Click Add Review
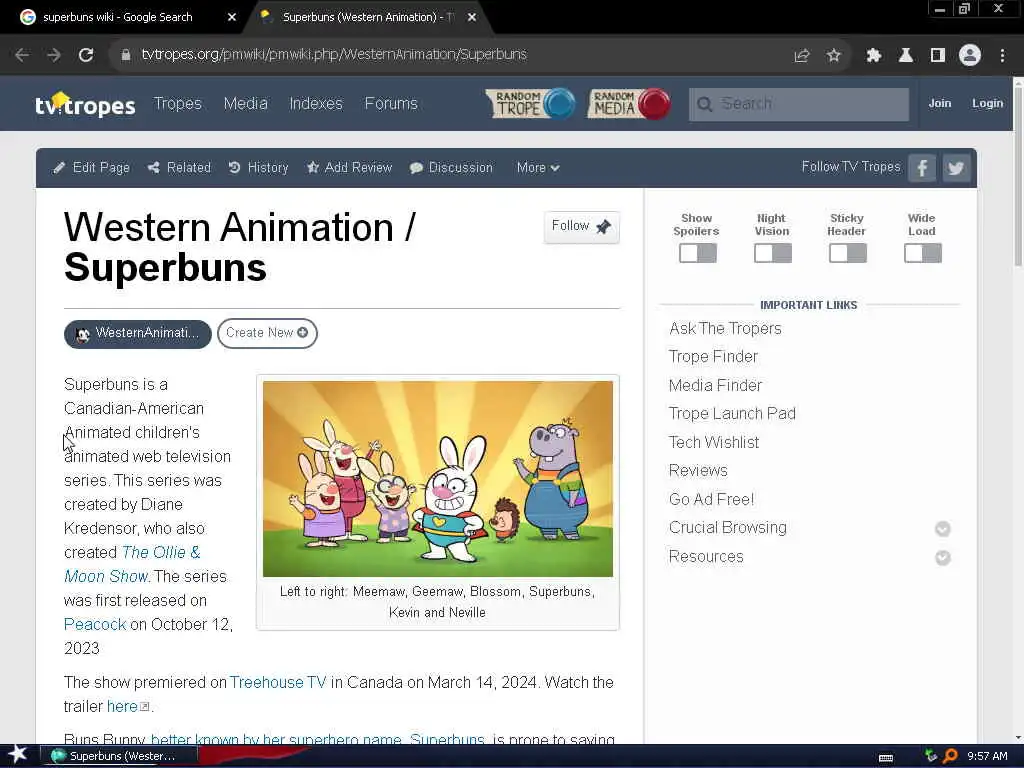This screenshot has height=768, width=1024. coord(349,168)
